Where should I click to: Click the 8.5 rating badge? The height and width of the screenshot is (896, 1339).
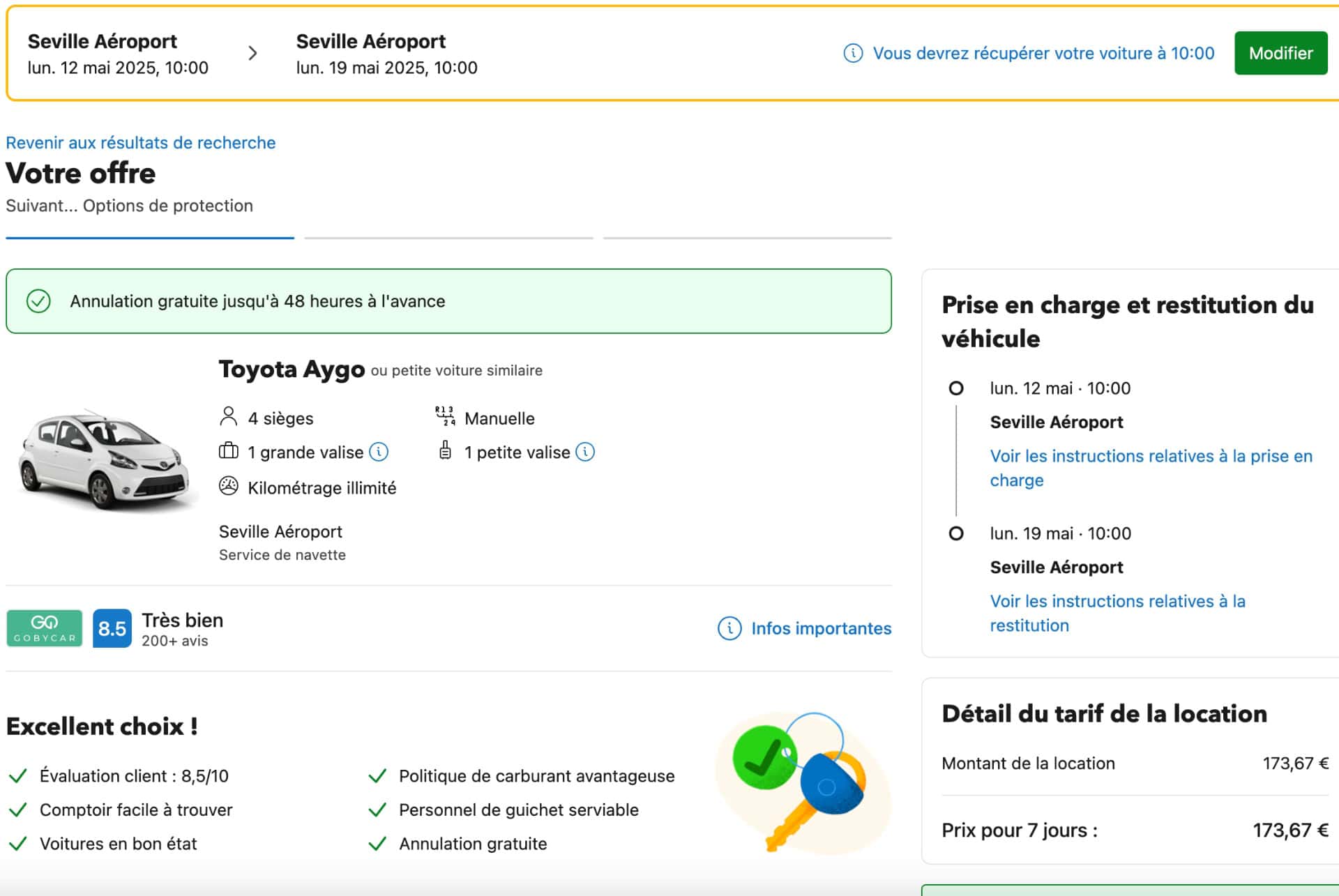(112, 628)
